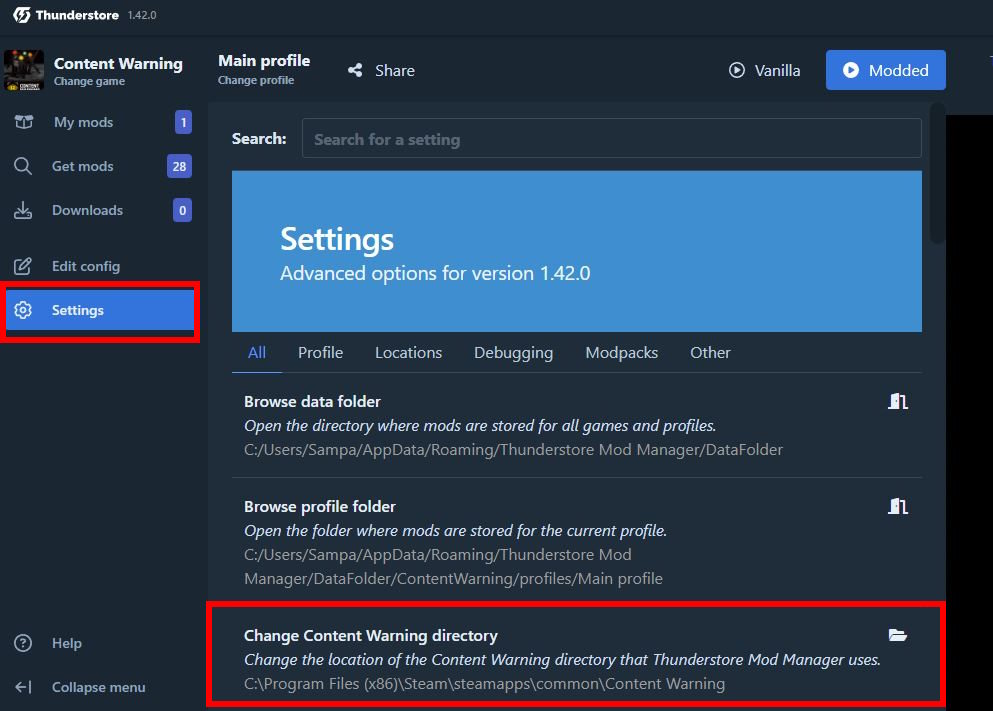Open the Debugging settings tab
993x711 pixels.
(513, 352)
